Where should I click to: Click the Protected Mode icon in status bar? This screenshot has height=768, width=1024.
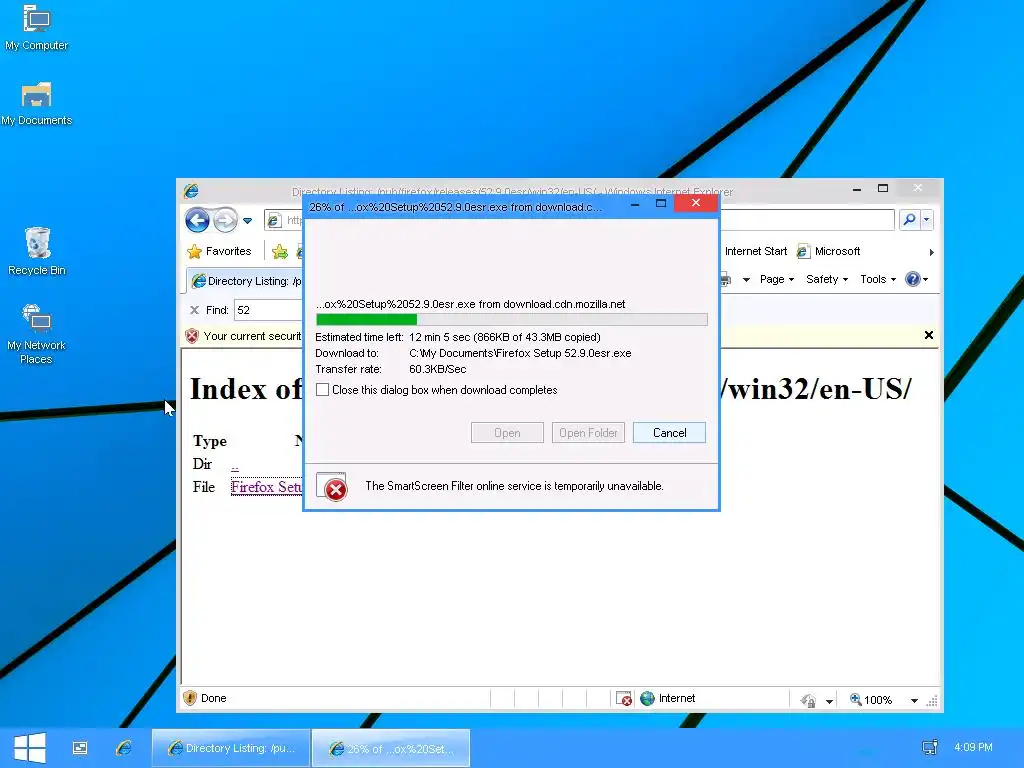pos(808,700)
